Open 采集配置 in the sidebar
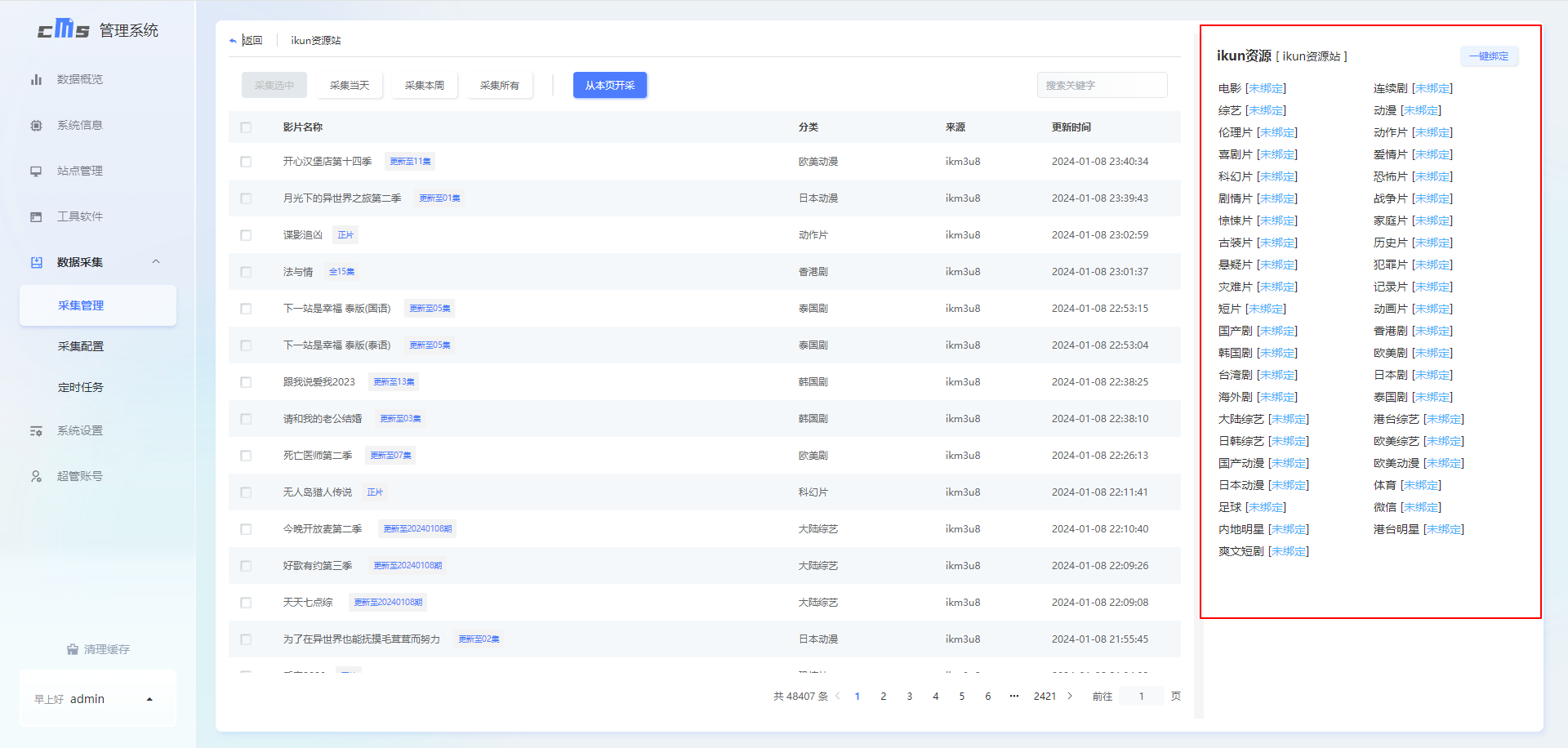Screen dimensions: 1568x748 coord(81,346)
